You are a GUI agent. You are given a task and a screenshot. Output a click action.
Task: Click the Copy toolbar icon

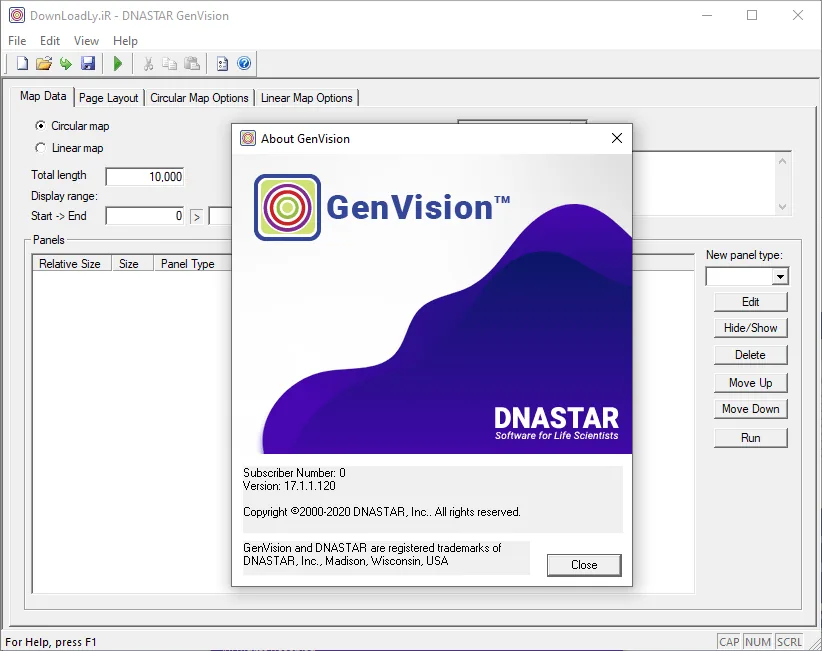tap(169, 63)
